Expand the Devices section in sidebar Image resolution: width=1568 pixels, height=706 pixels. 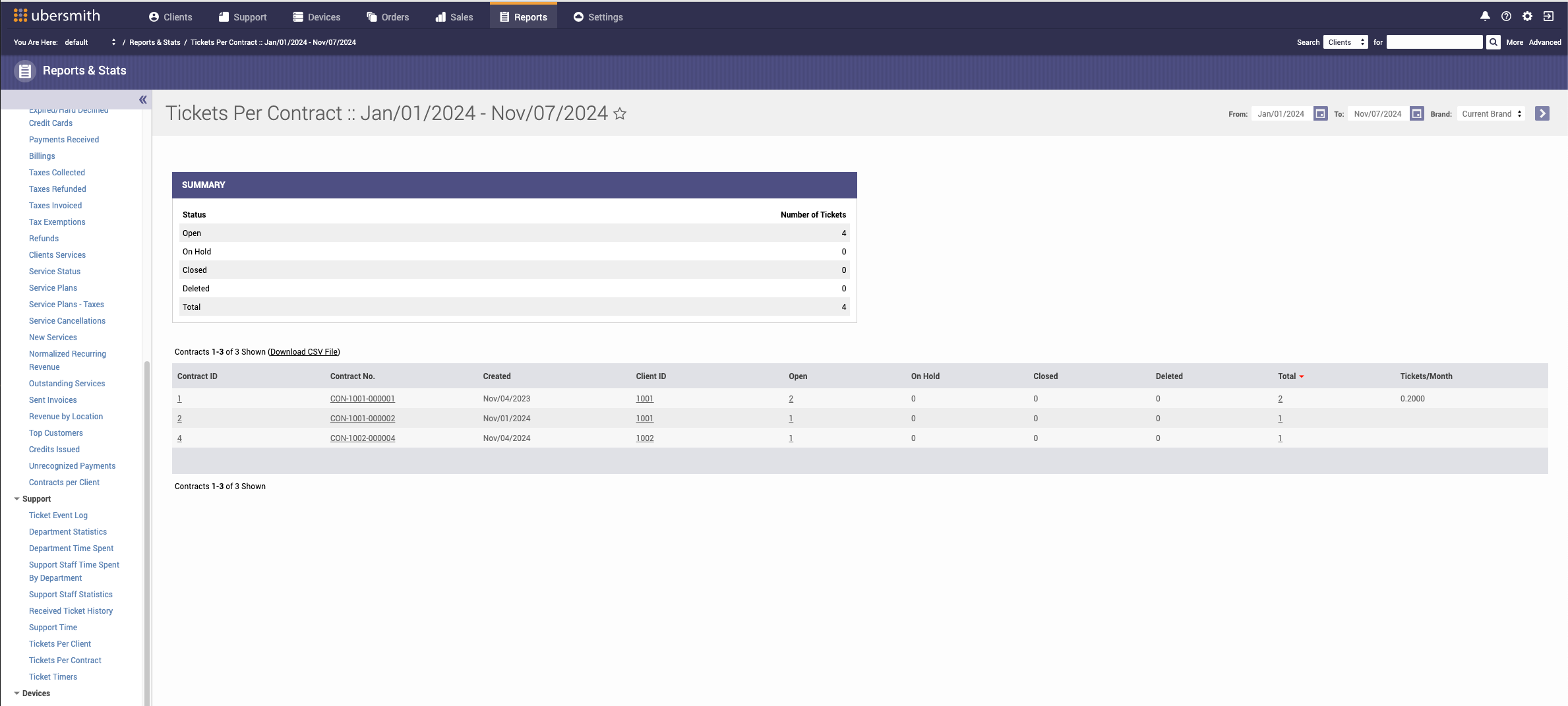(x=17, y=693)
